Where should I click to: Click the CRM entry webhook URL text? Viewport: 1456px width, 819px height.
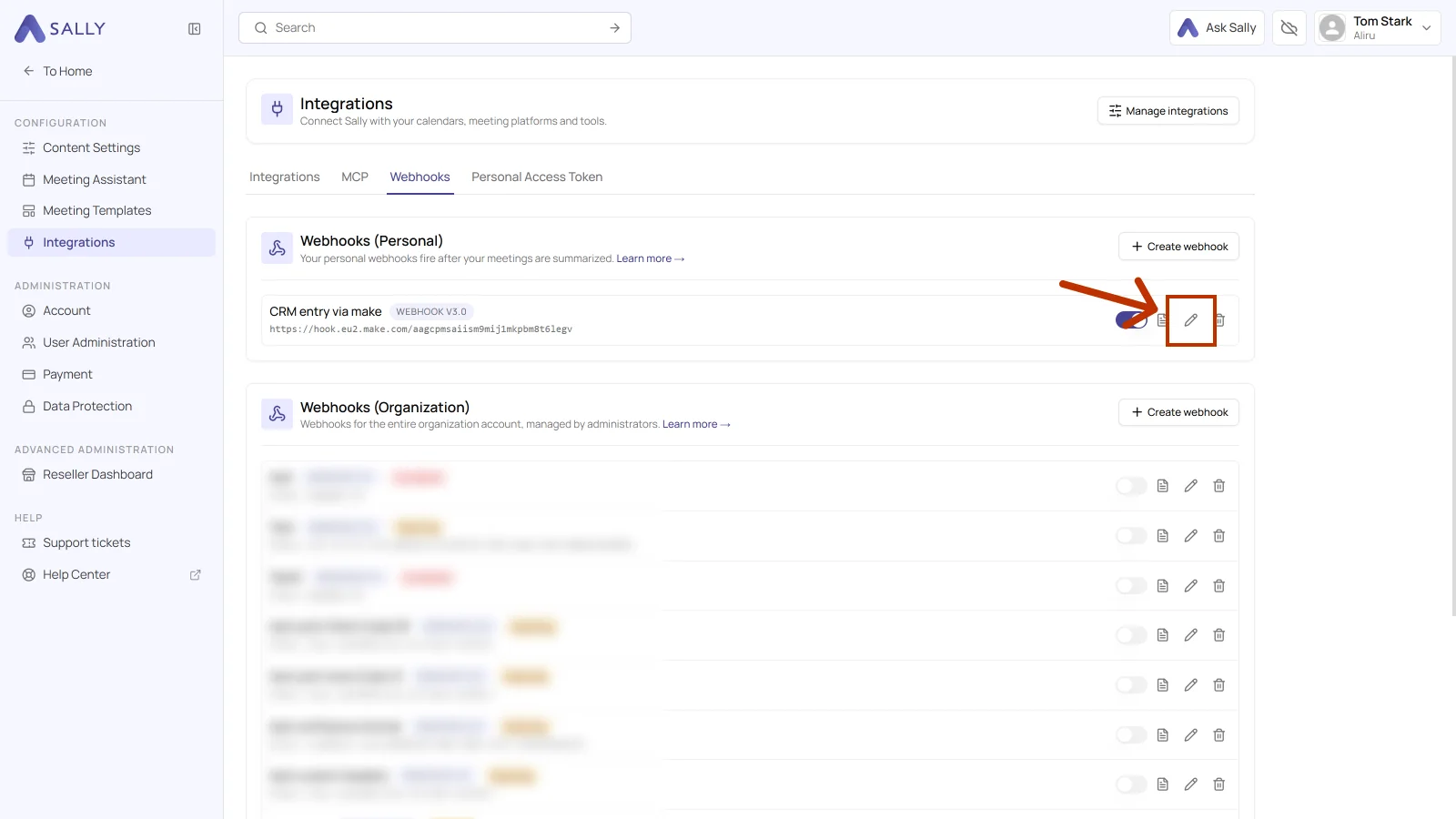tap(420, 329)
